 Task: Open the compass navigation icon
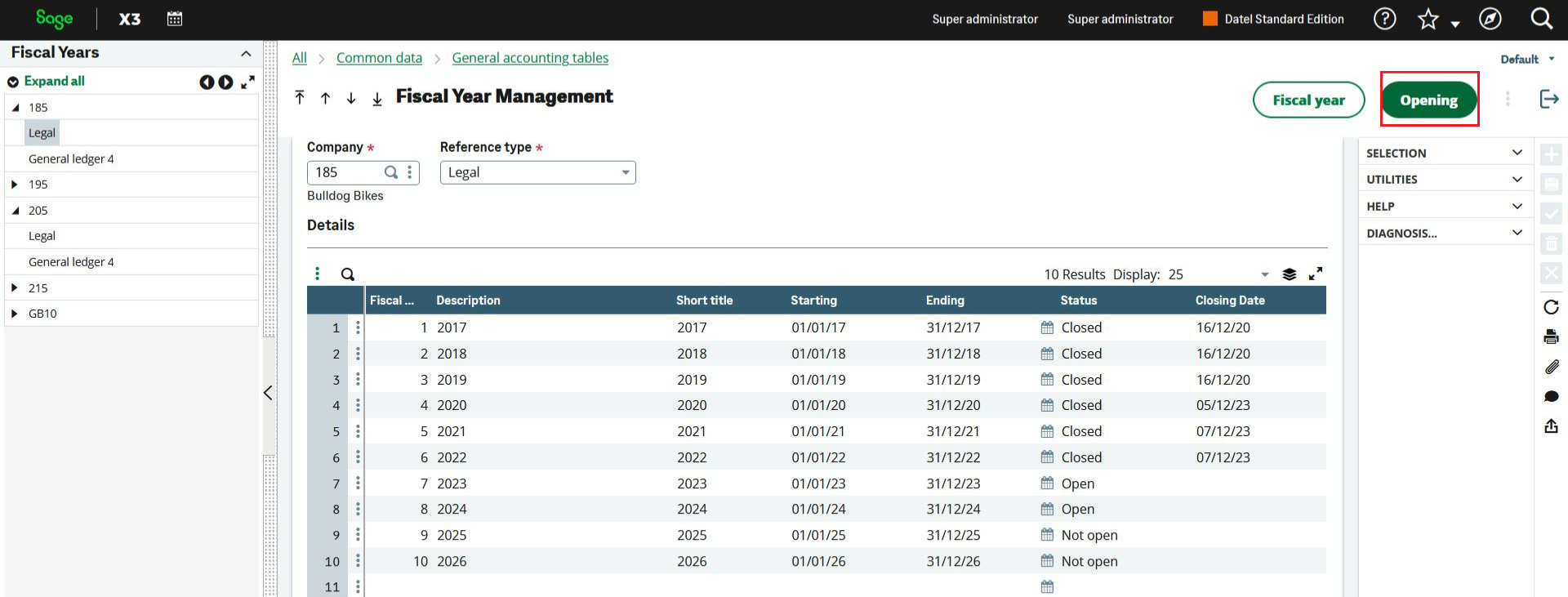pyautogui.click(x=1490, y=19)
